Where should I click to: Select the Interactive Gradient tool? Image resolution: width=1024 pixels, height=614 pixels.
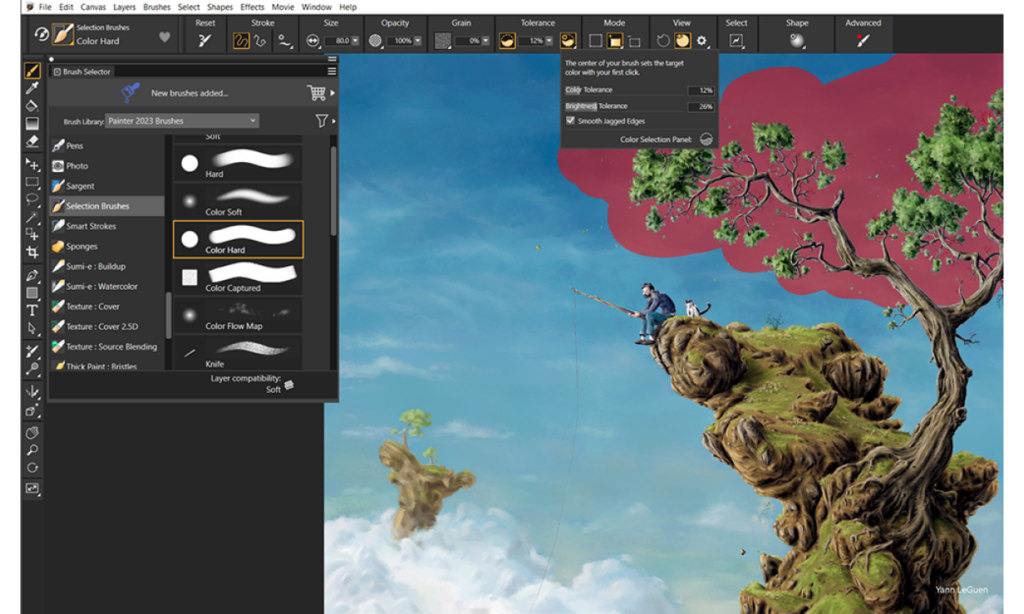(x=32, y=123)
